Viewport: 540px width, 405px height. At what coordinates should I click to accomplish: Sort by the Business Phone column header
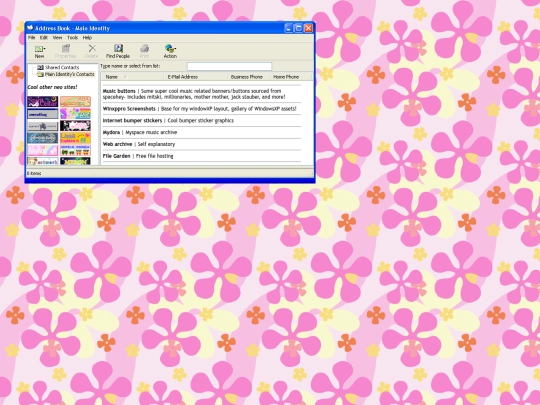247,77
